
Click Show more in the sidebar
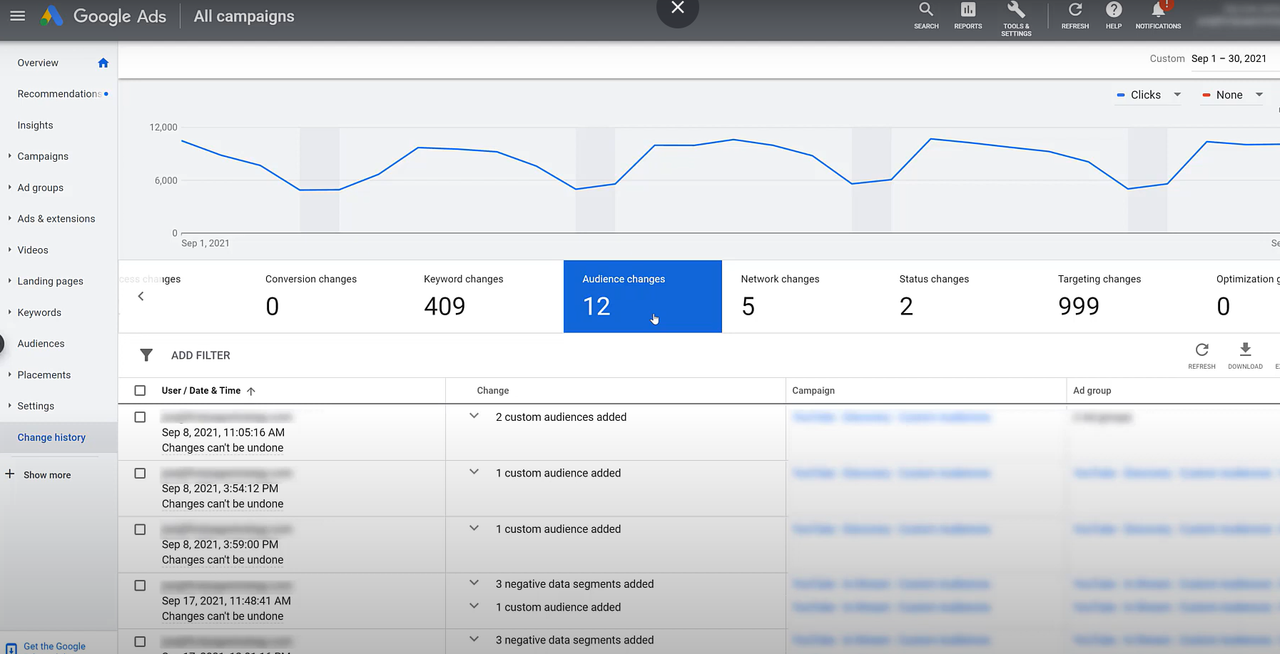click(x=47, y=475)
